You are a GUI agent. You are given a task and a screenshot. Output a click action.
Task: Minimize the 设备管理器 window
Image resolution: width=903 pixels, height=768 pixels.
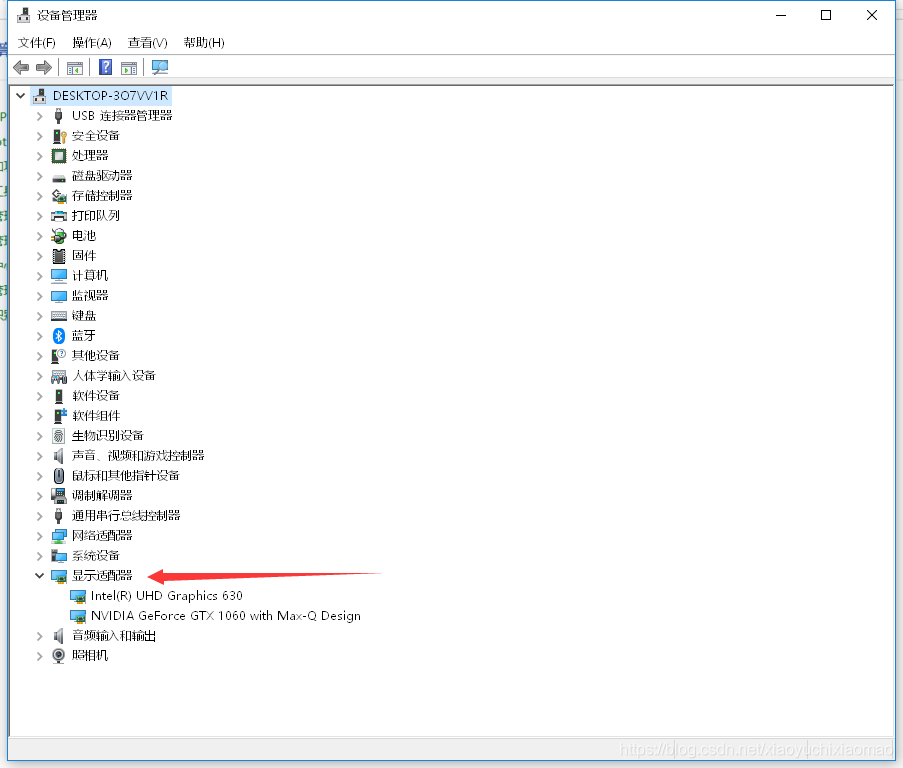tap(781, 16)
